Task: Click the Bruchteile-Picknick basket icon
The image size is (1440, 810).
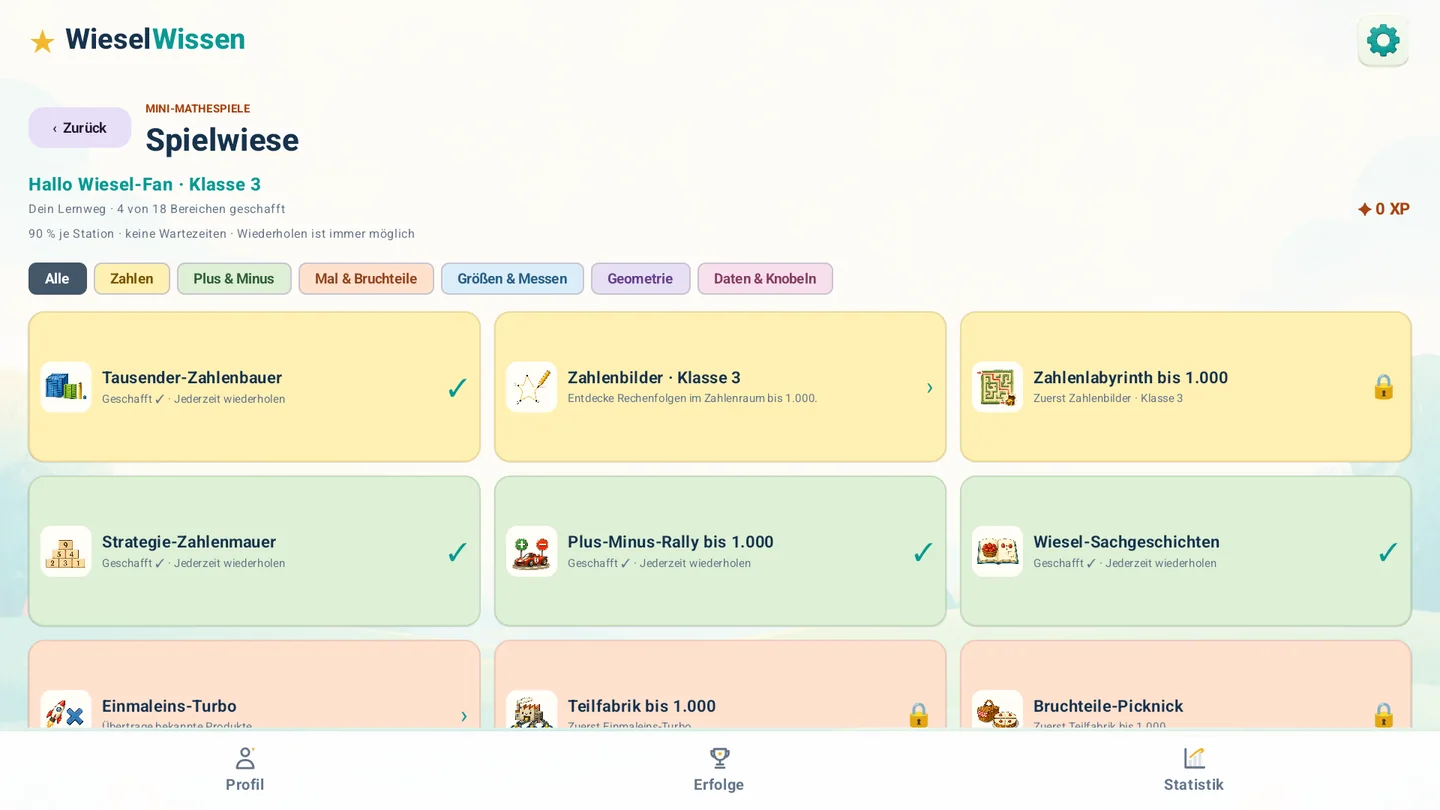Action: (x=997, y=710)
